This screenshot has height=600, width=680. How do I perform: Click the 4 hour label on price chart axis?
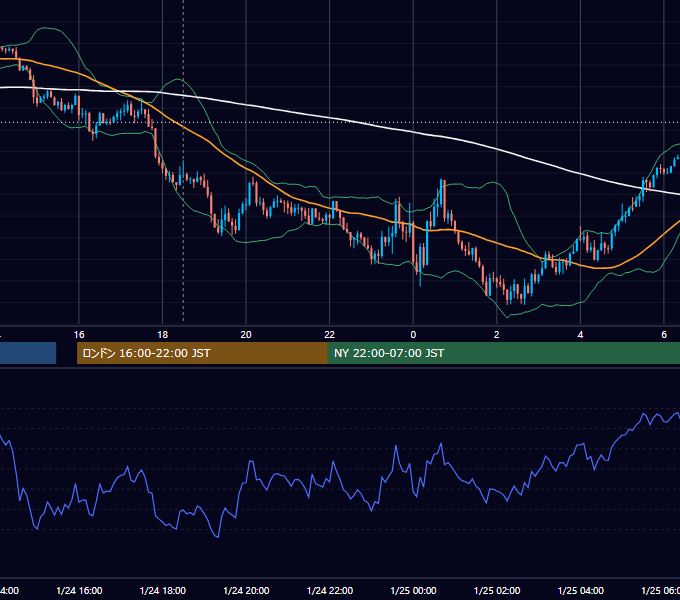580,335
